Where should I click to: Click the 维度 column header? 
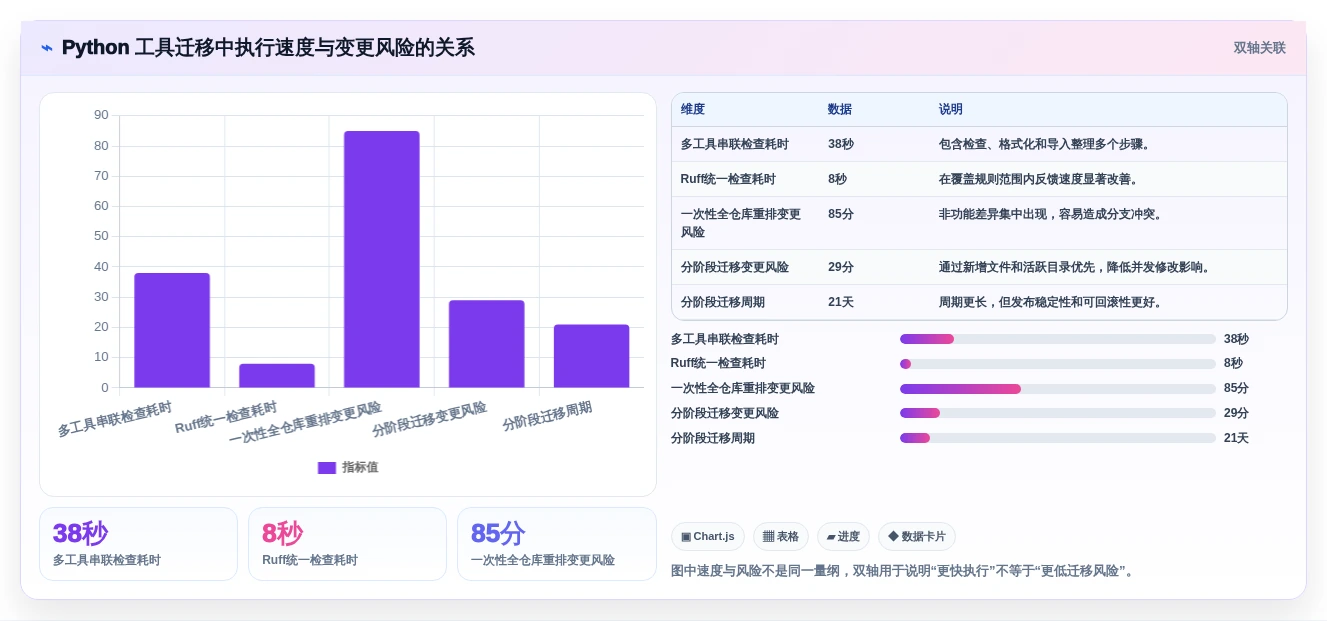693,110
